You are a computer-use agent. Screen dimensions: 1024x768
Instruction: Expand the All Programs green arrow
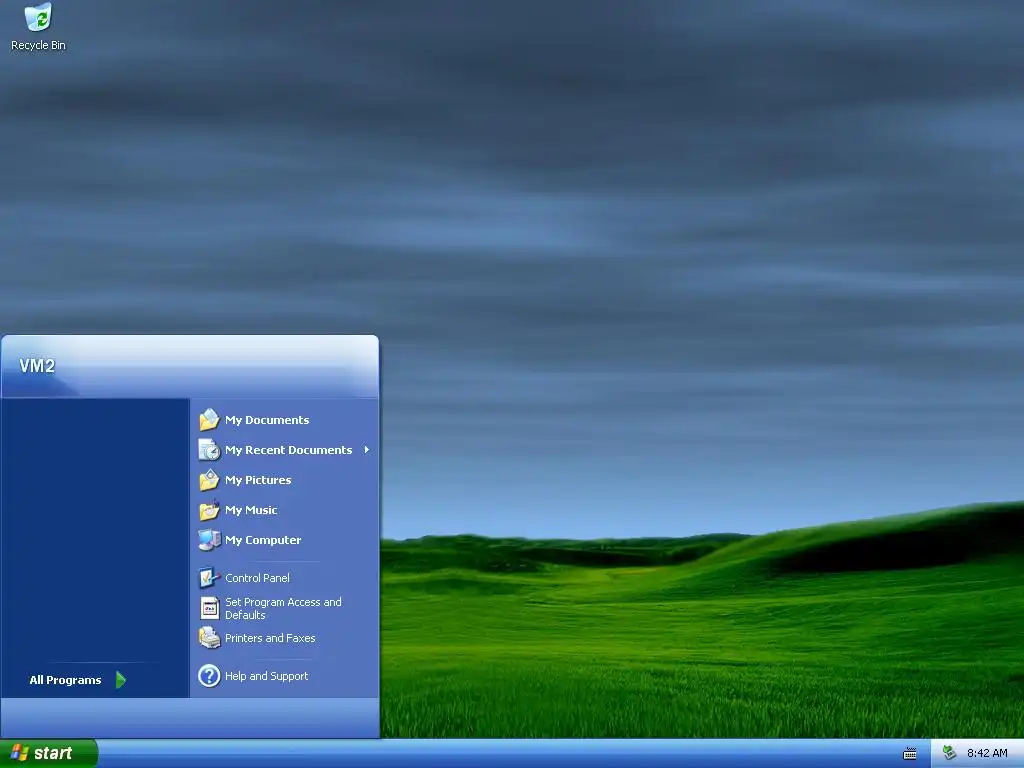[121, 680]
